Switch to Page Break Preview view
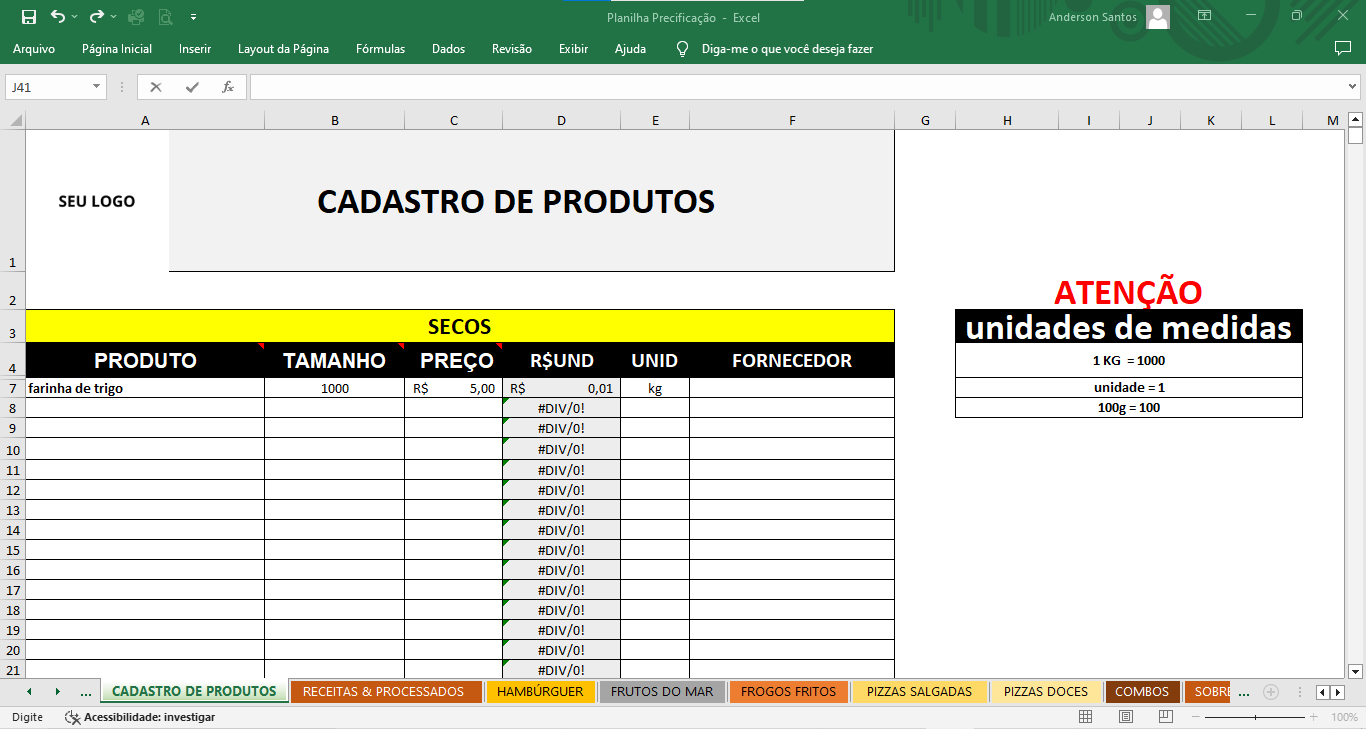 (1164, 717)
